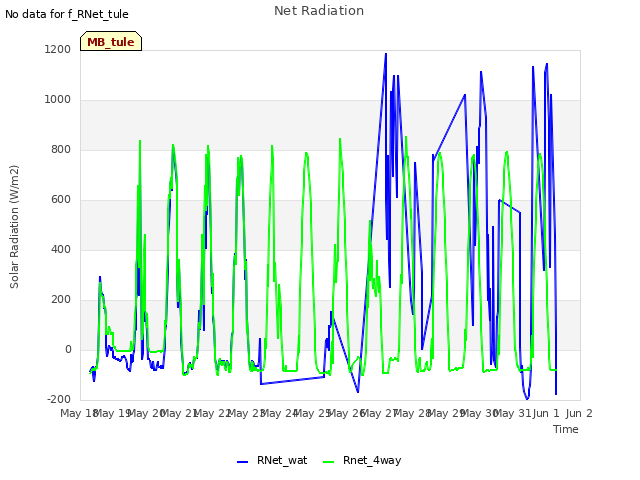Click the 1000 y-axis tick label
Screen dimensions: 640x480
[58, 100]
